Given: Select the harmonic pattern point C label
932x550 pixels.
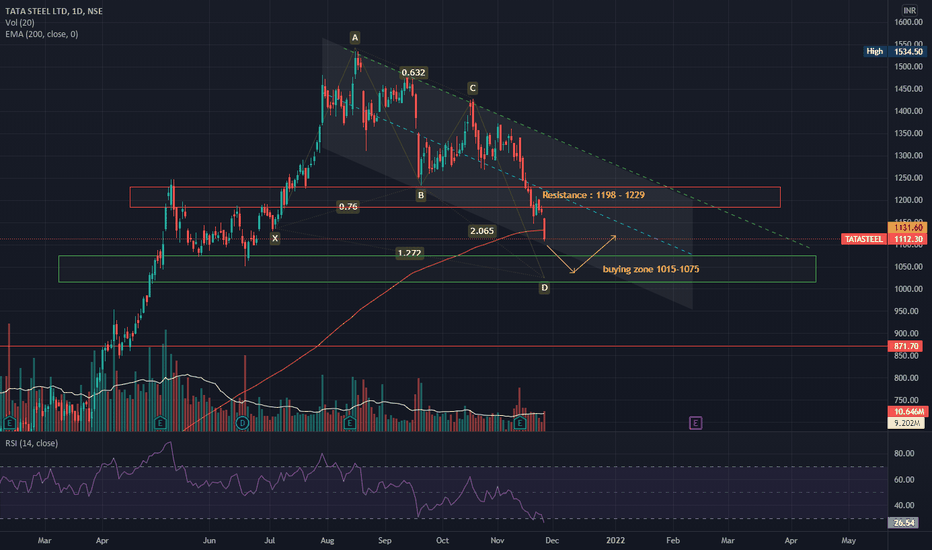Looking at the screenshot, I should 473,88.
